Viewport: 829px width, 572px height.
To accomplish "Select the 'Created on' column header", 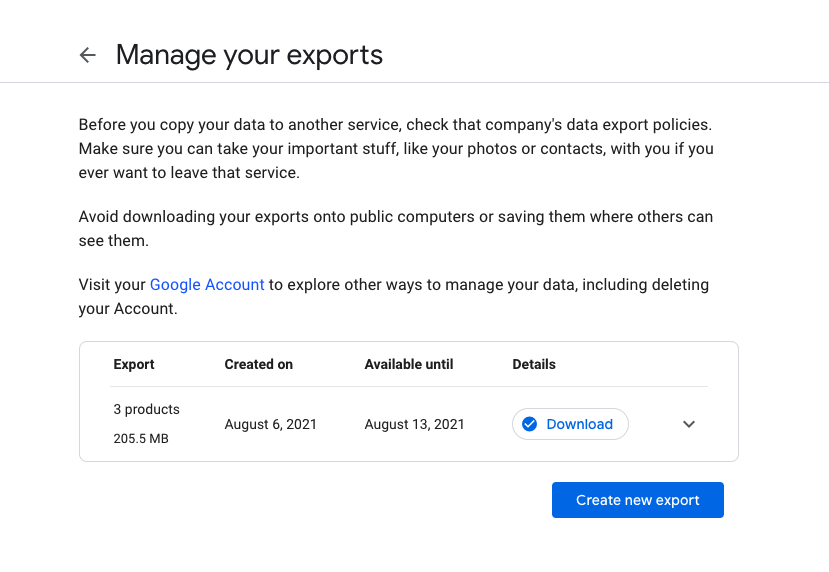I will click(x=259, y=364).
